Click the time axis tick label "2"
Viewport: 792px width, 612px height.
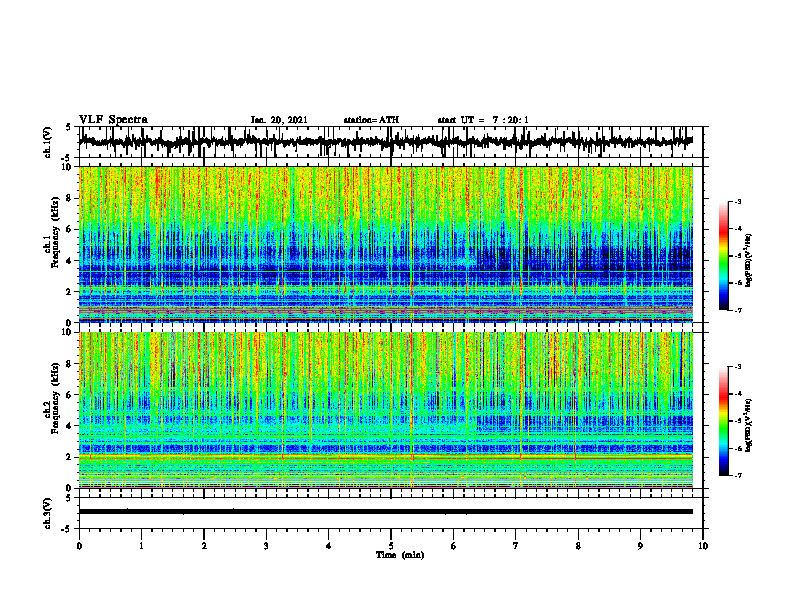click(x=204, y=546)
